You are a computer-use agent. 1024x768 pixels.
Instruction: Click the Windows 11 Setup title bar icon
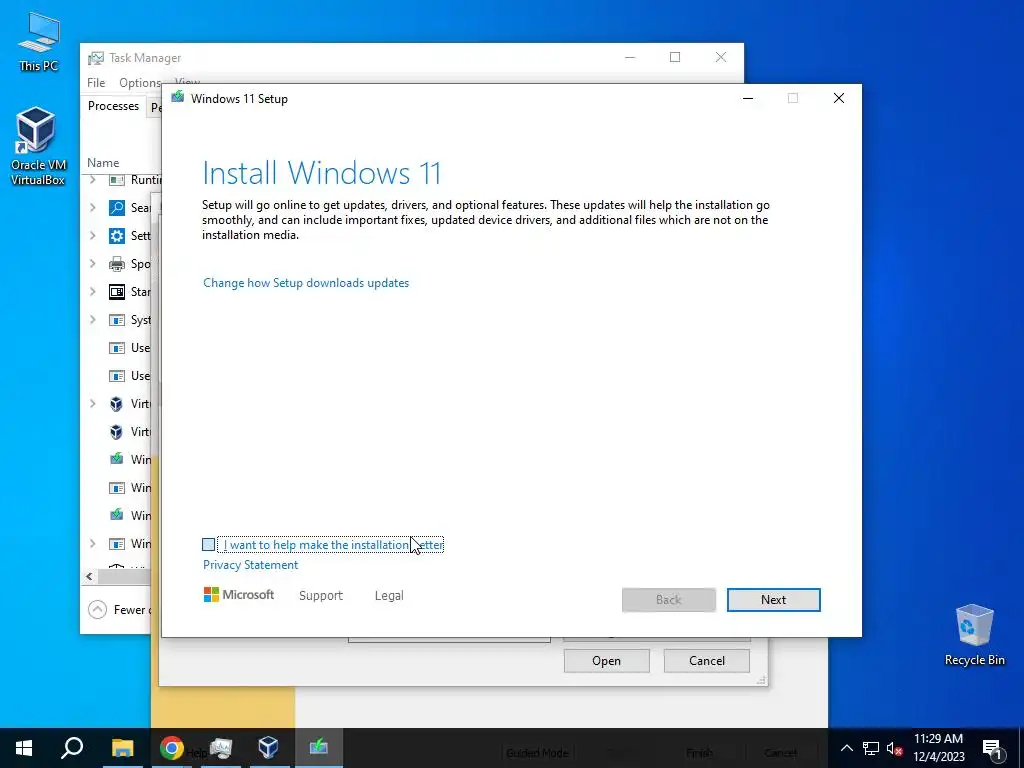click(178, 98)
